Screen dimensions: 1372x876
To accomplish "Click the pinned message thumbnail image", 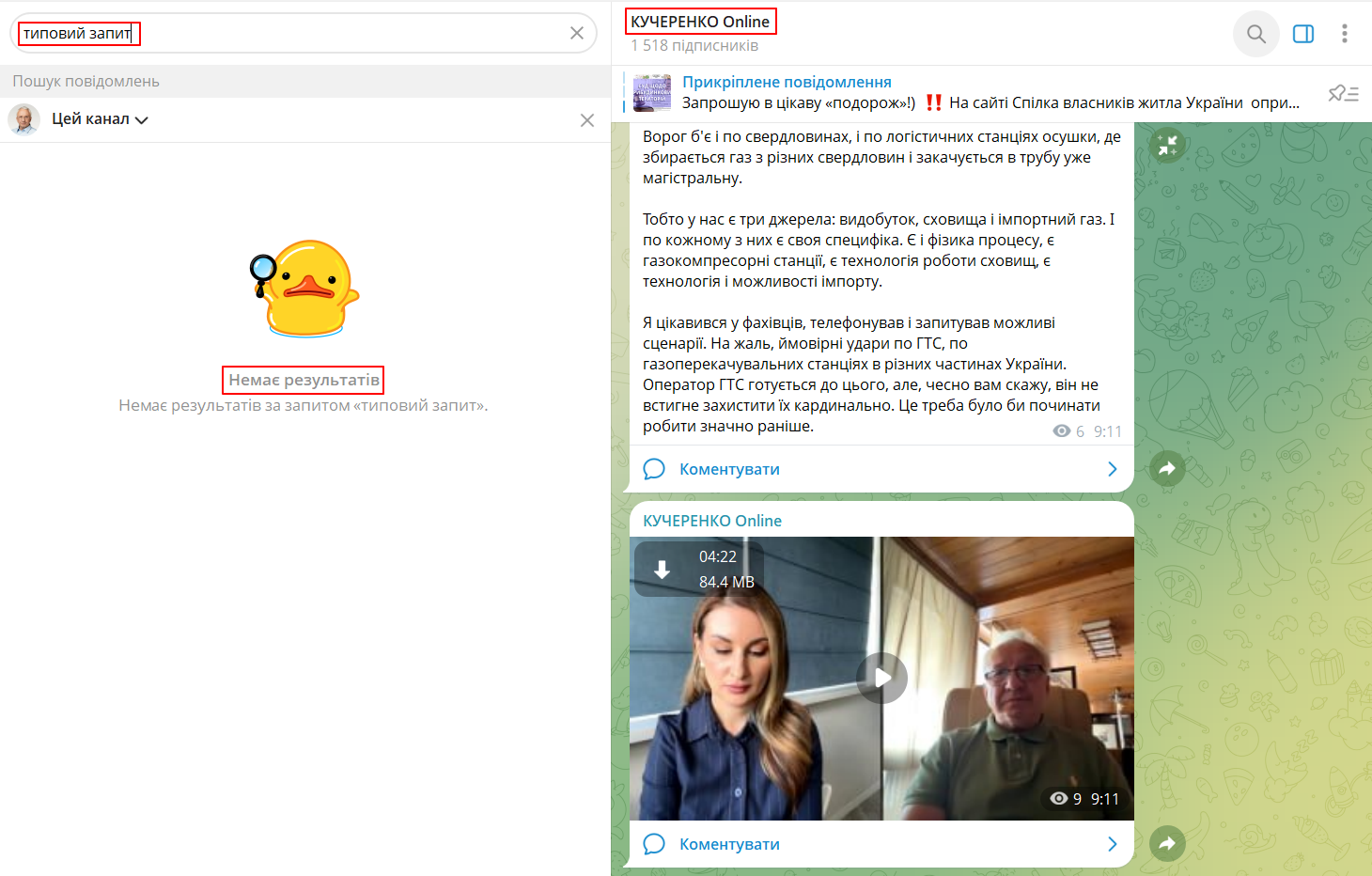I will pos(652,93).
